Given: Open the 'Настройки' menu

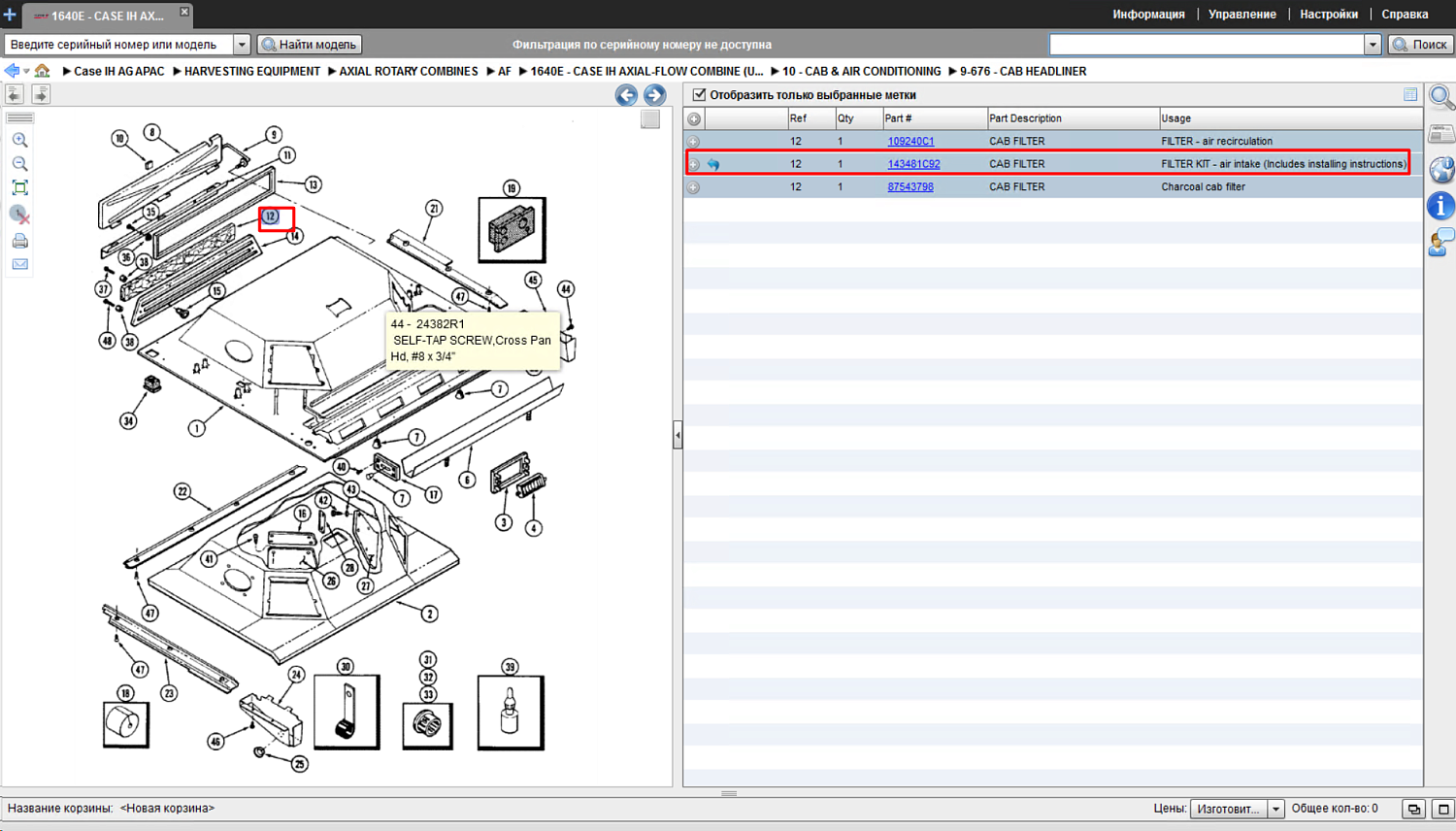Looking at the screenshot, I should (1329, 15).
